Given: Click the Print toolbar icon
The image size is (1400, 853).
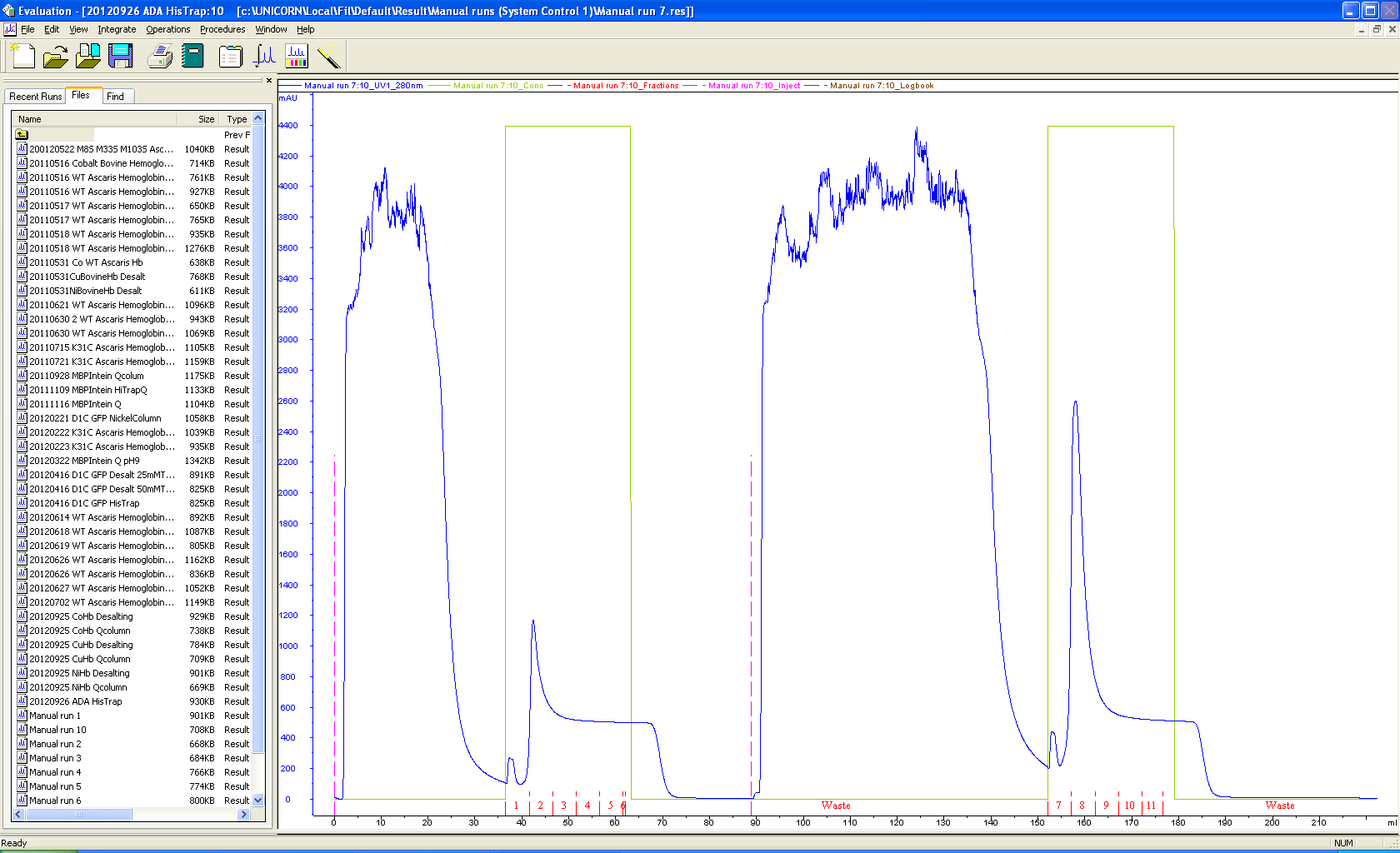Looking at the screenshot, I should point(159,56).
